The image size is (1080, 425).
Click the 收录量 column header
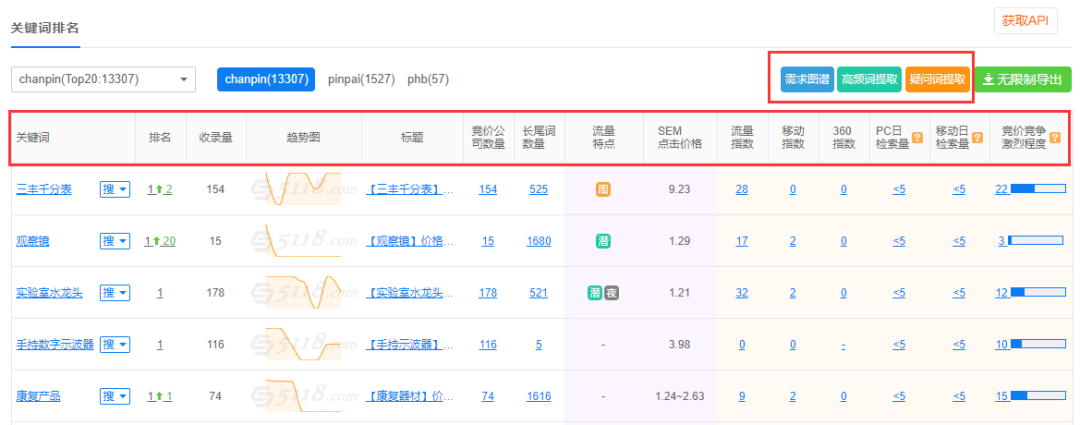click(x=216, y=138)
